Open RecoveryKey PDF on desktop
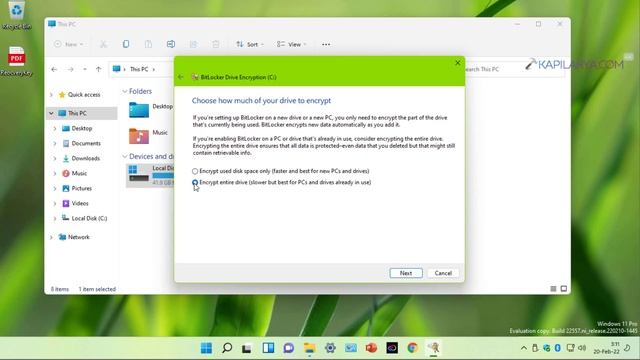 (x=16, y=61)
